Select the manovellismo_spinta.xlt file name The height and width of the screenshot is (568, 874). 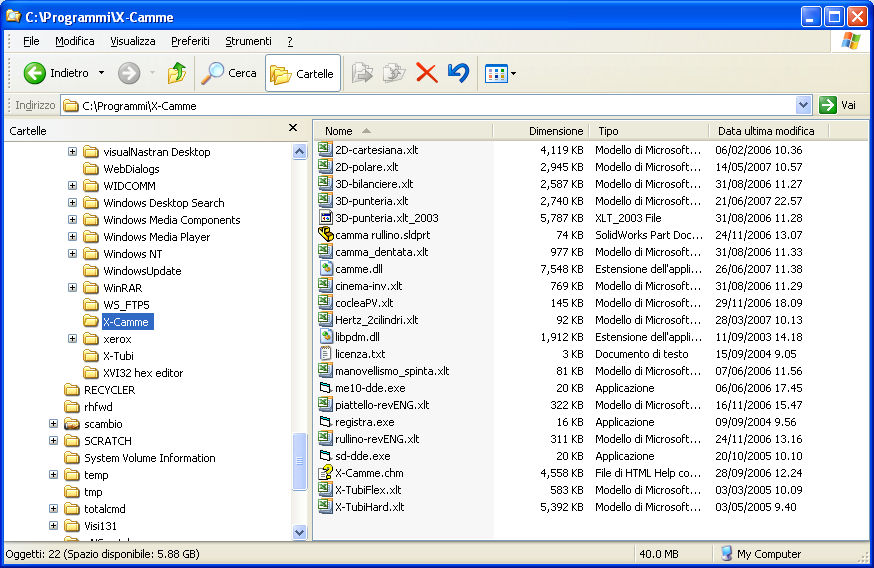[392, 371]
